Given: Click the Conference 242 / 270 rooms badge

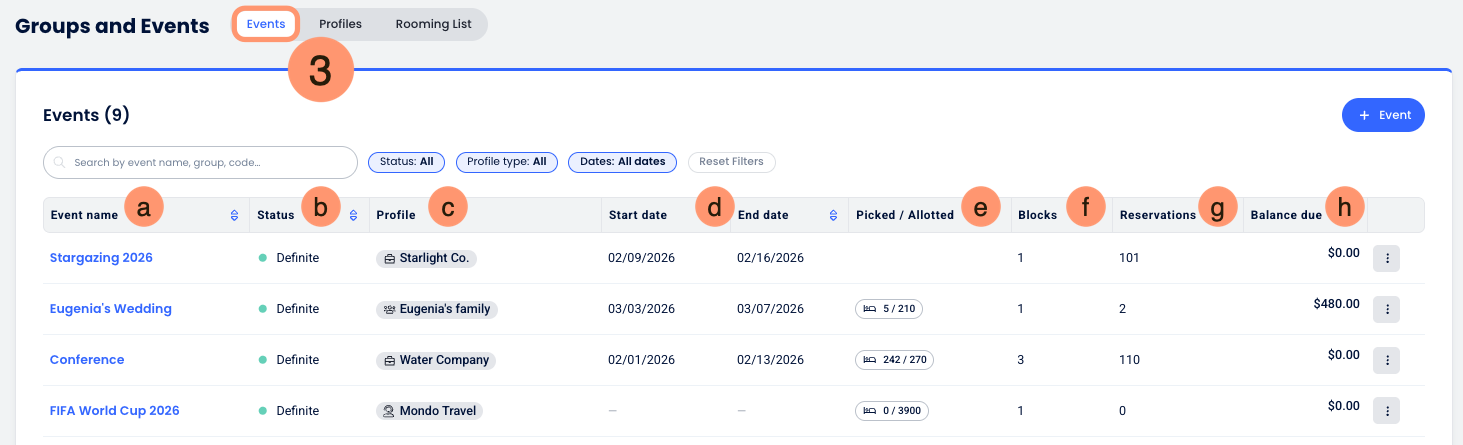Looking at the screenshot, I should tap(894, 360).
